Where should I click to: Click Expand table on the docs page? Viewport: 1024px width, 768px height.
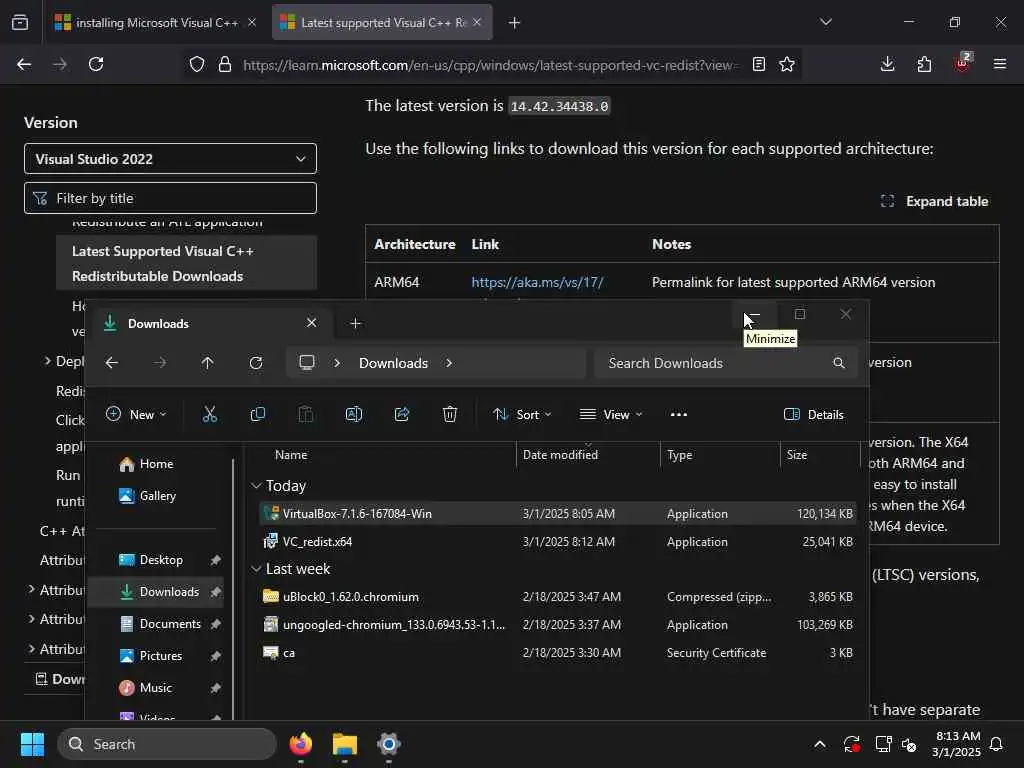pyautogui.click(x=935, y=201)
